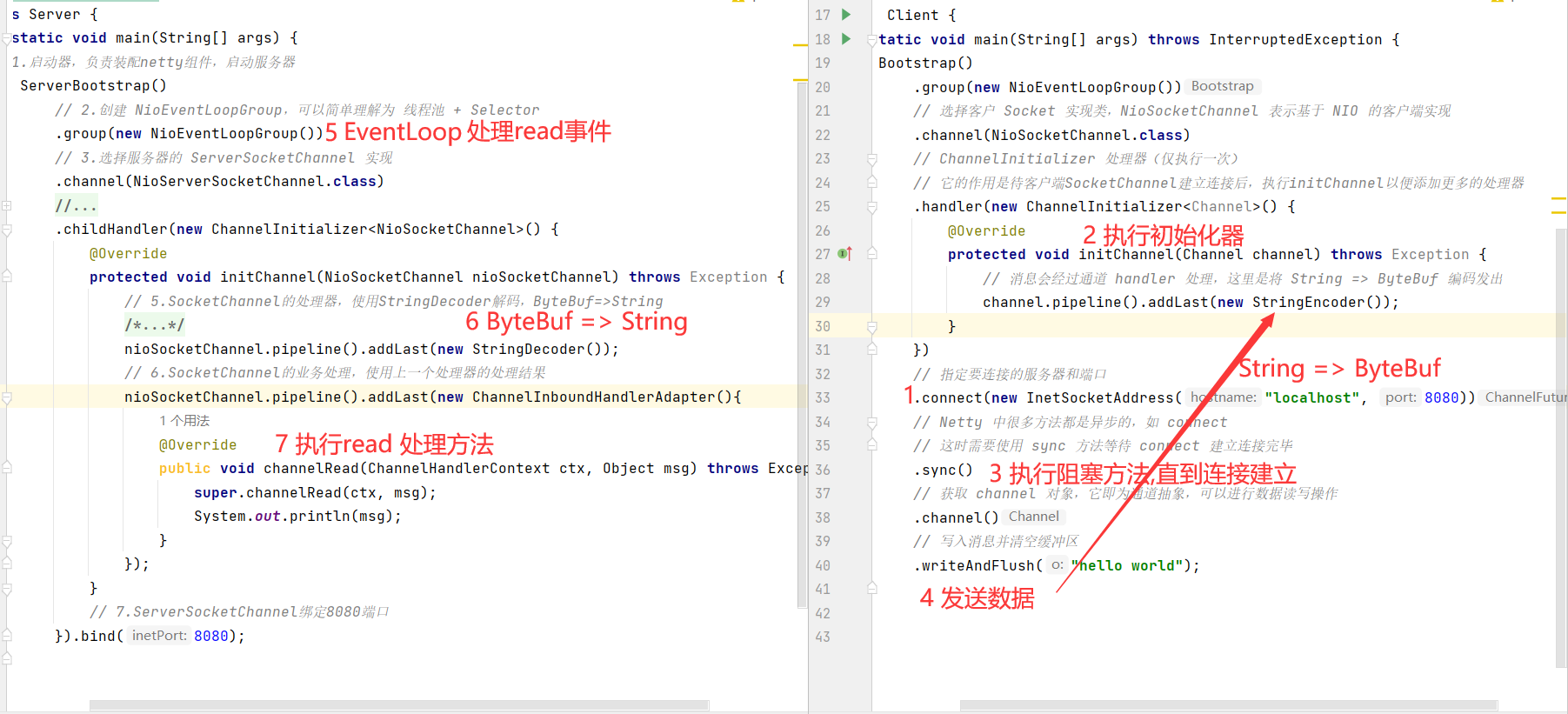The image size is (1568, 714).
Task: Click super.channelRead(ctx, msg) line
Action: click(315, 492)
